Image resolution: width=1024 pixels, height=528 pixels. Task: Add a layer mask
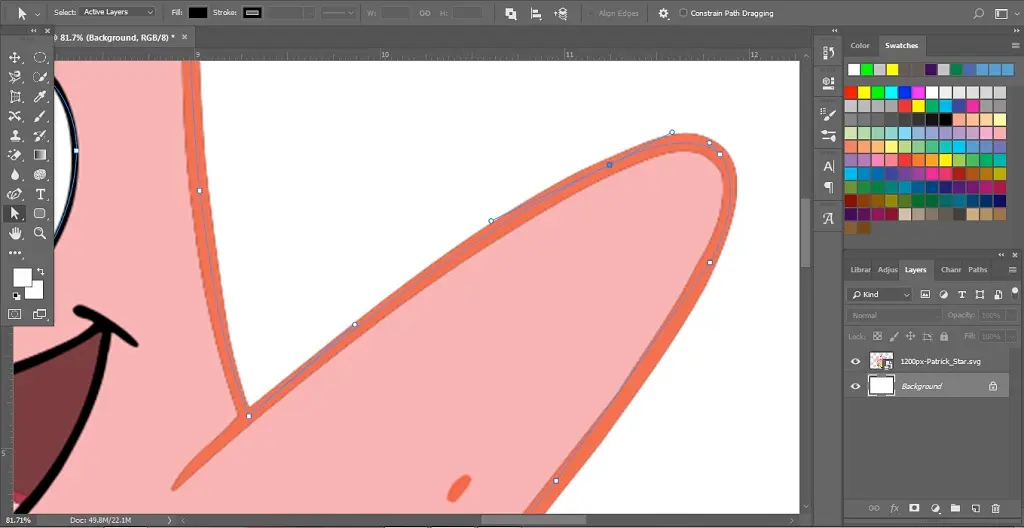point(914,508)
